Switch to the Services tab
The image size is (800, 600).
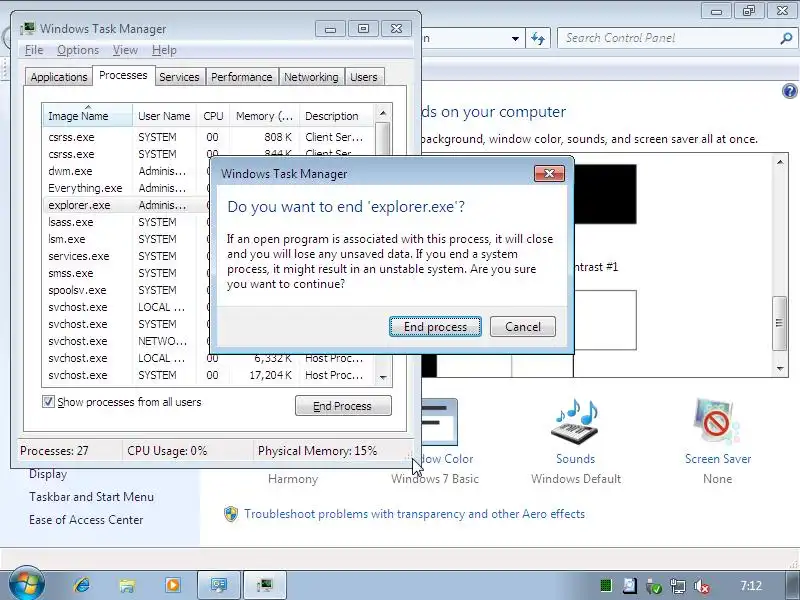pyautogui.click(x=179, y=77)
